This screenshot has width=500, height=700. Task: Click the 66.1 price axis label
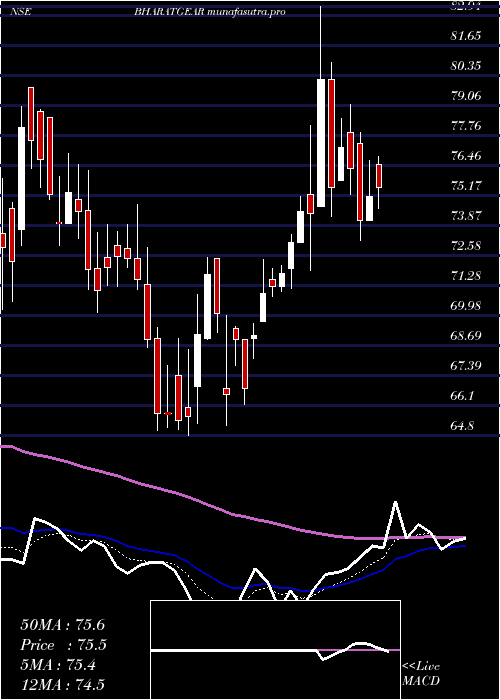click(x=463, y=396)
